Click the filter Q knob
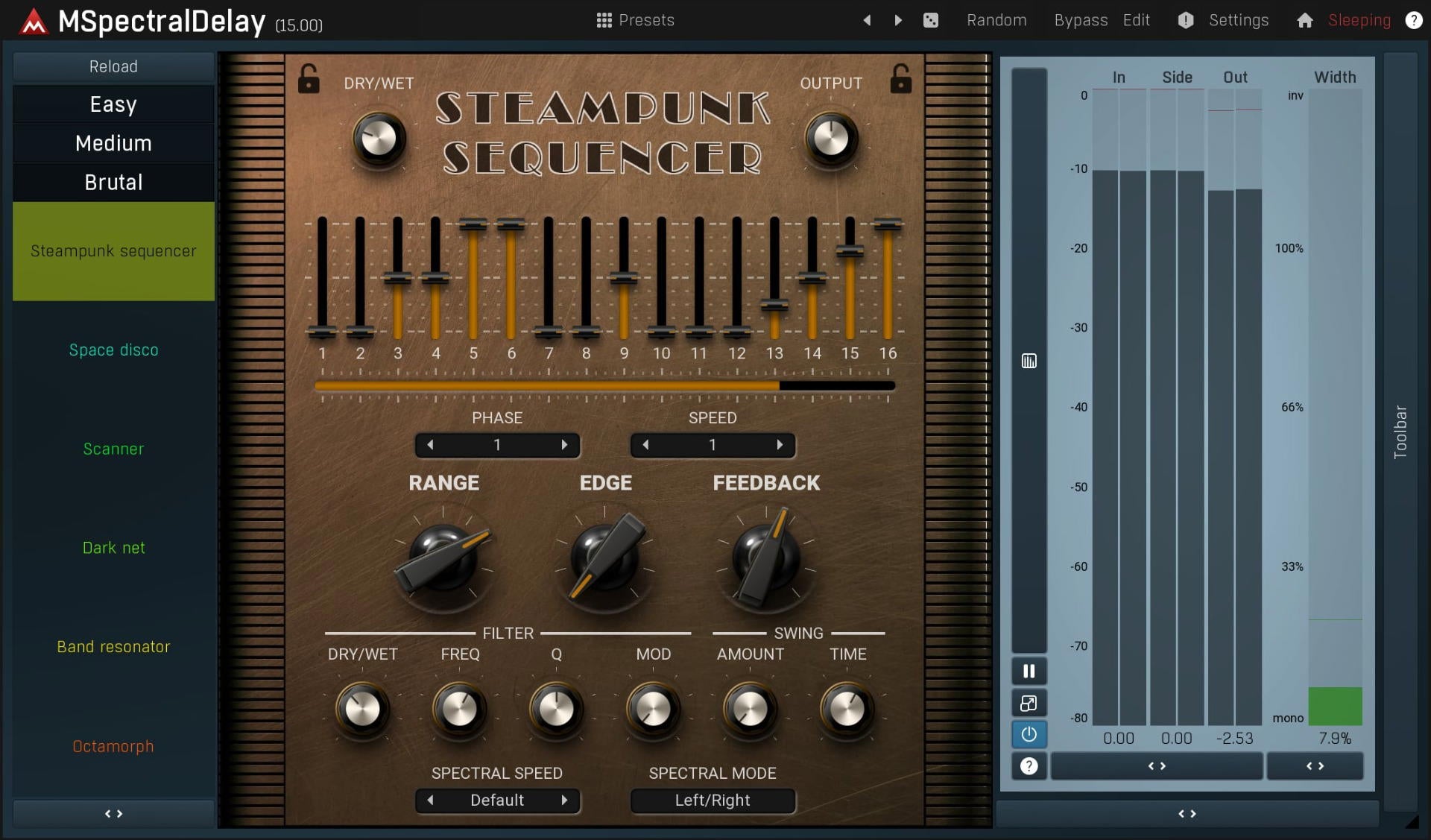The width and height of the screenshot is (1431, 840). click(x=556, y=709)
